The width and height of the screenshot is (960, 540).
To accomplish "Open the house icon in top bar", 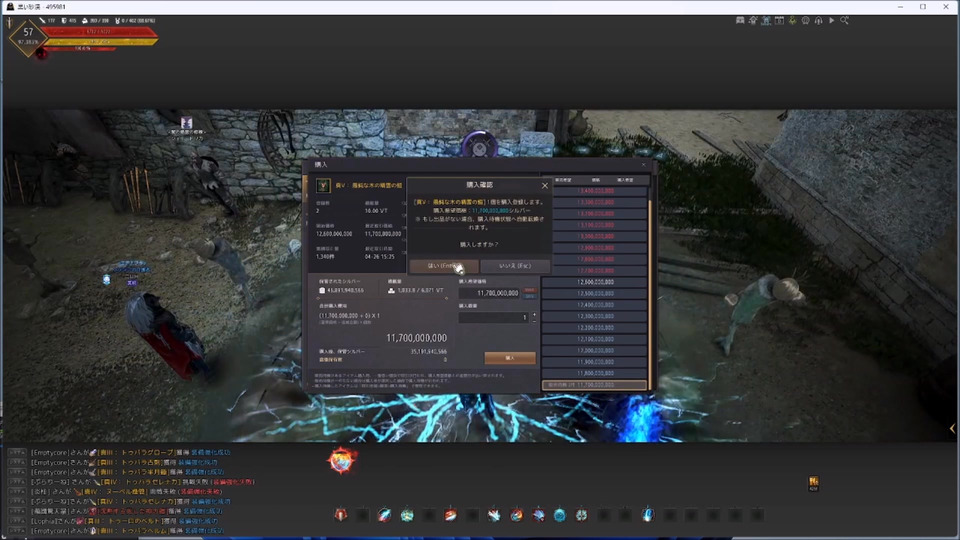I will coord(753,20).
